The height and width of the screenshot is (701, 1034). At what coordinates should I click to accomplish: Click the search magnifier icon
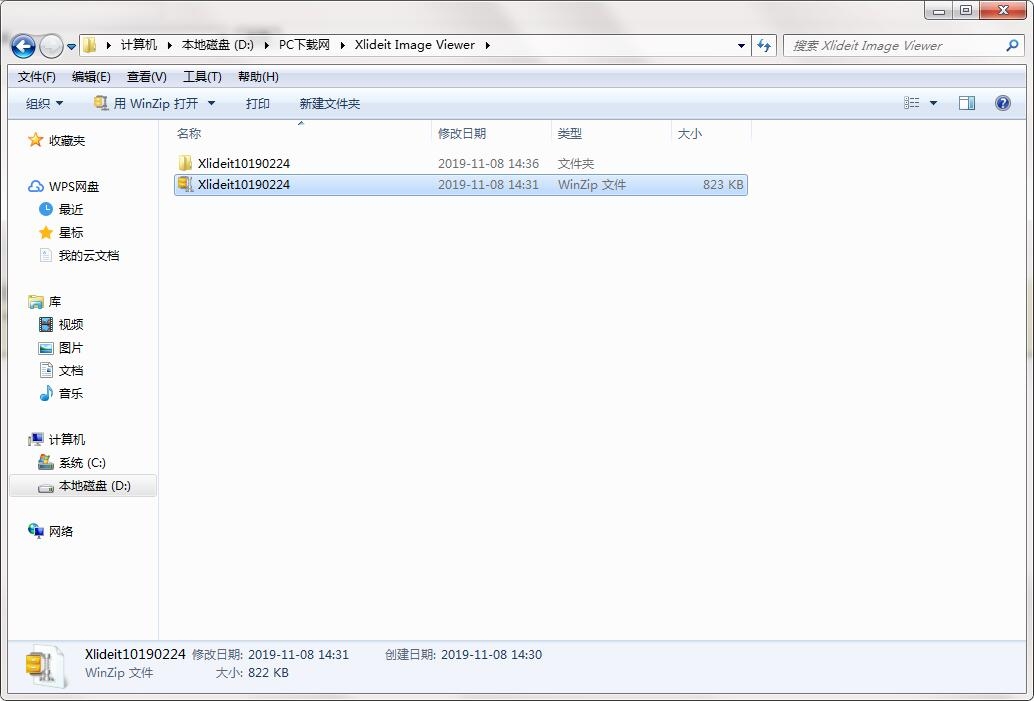coord(1012,46)
